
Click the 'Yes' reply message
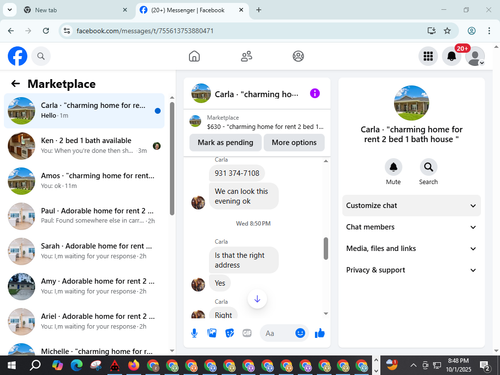220,283
